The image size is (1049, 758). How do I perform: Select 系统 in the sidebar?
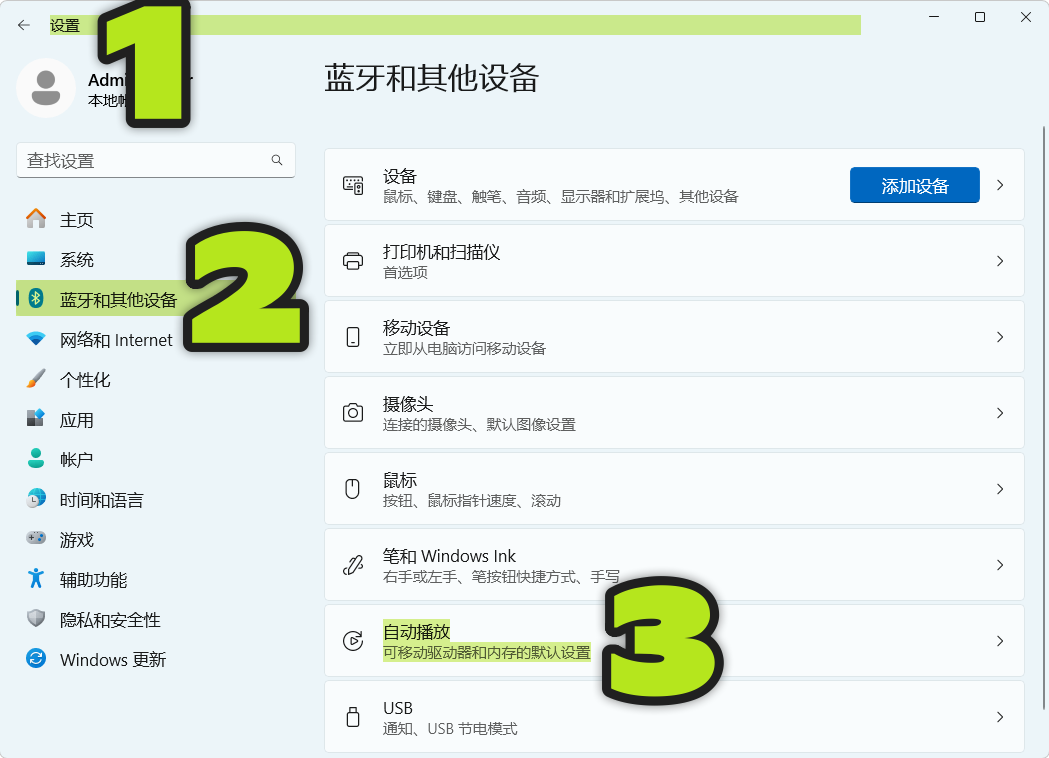tap(155, 260)
